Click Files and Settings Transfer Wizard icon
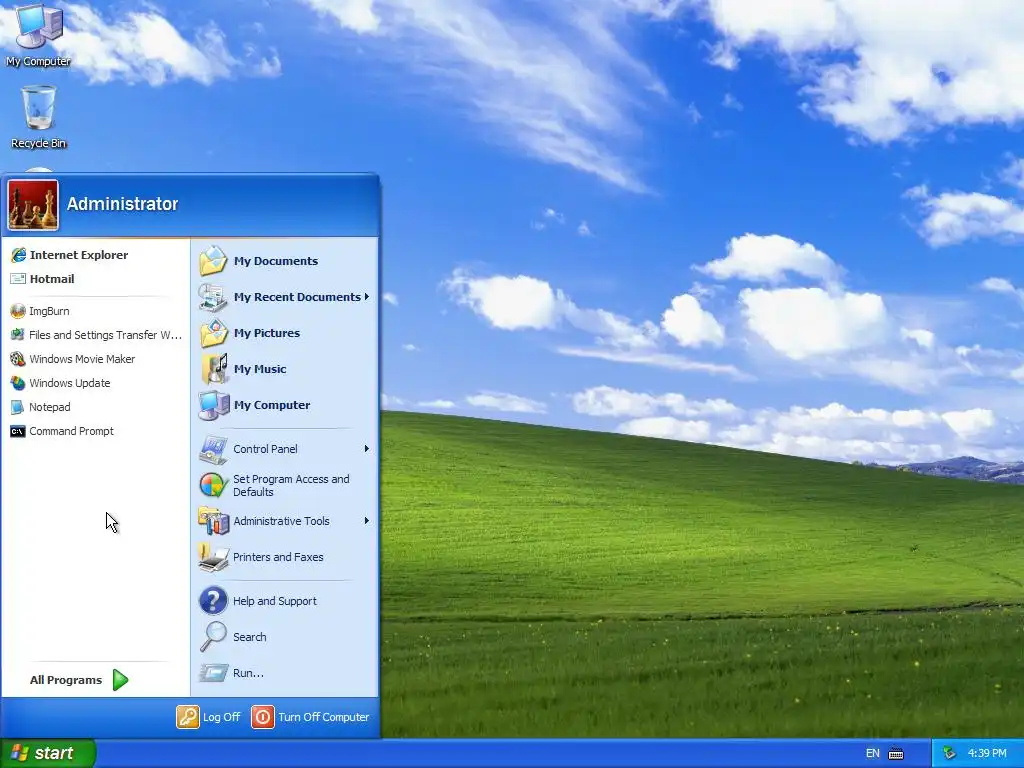The width and height of the screenshot is (1024, 768). pyautogui.click(x=18, y=335)
